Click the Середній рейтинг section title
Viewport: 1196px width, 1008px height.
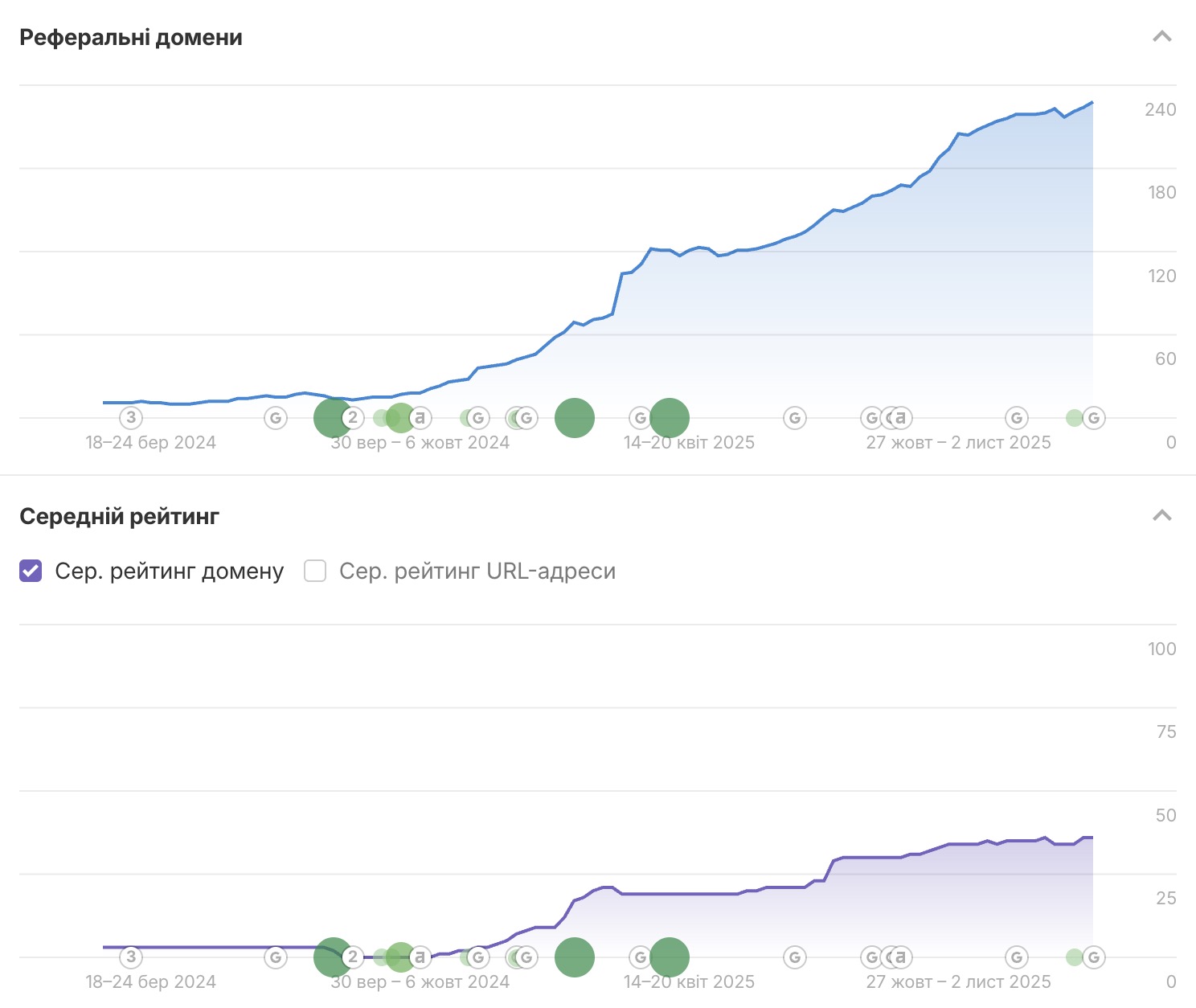click(x=119, y=516)
